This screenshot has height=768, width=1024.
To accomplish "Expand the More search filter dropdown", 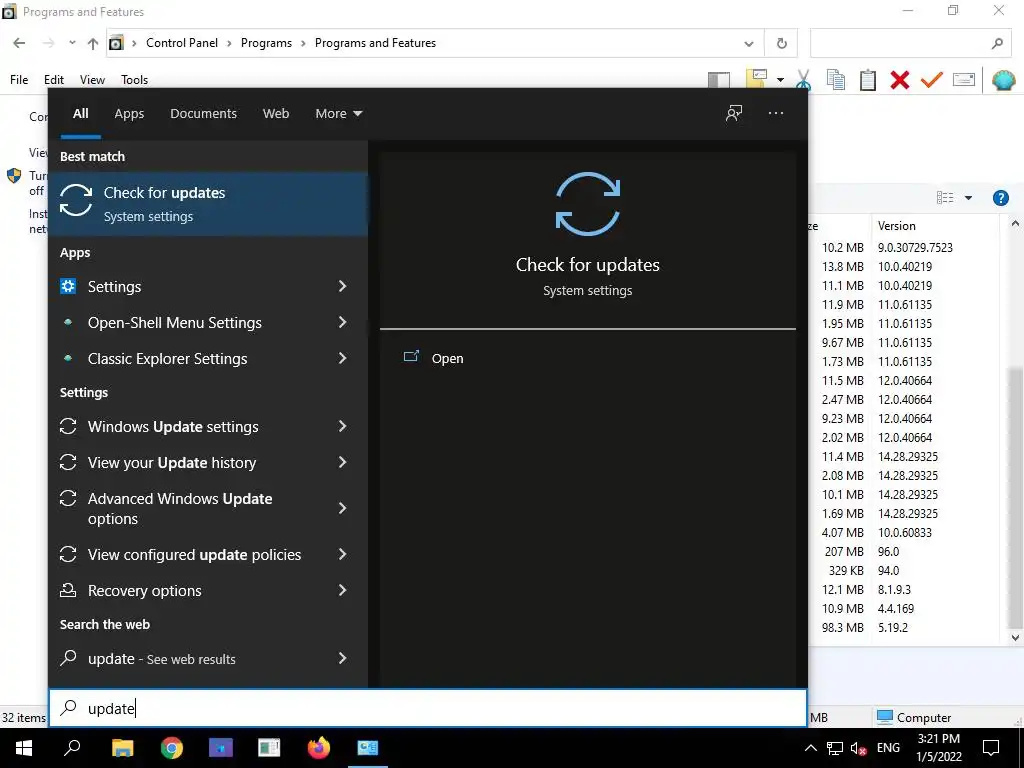I will pos(338,114).
